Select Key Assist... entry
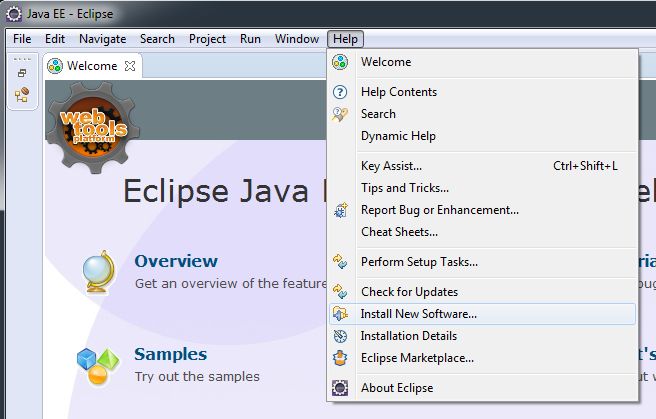The height and width of the screenshot is (419, 656). 482,166
